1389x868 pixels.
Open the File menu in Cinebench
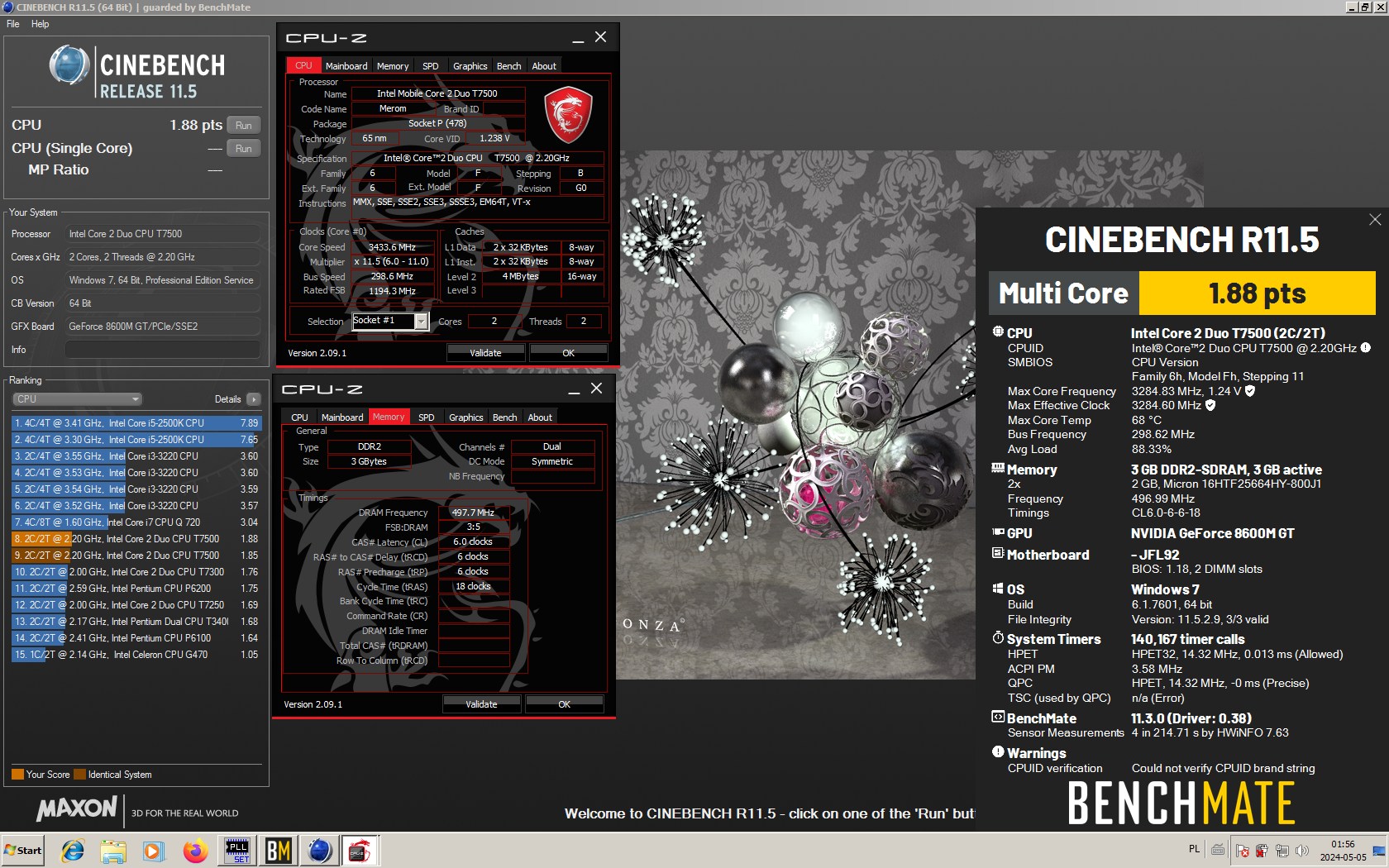tap(13, 24)
